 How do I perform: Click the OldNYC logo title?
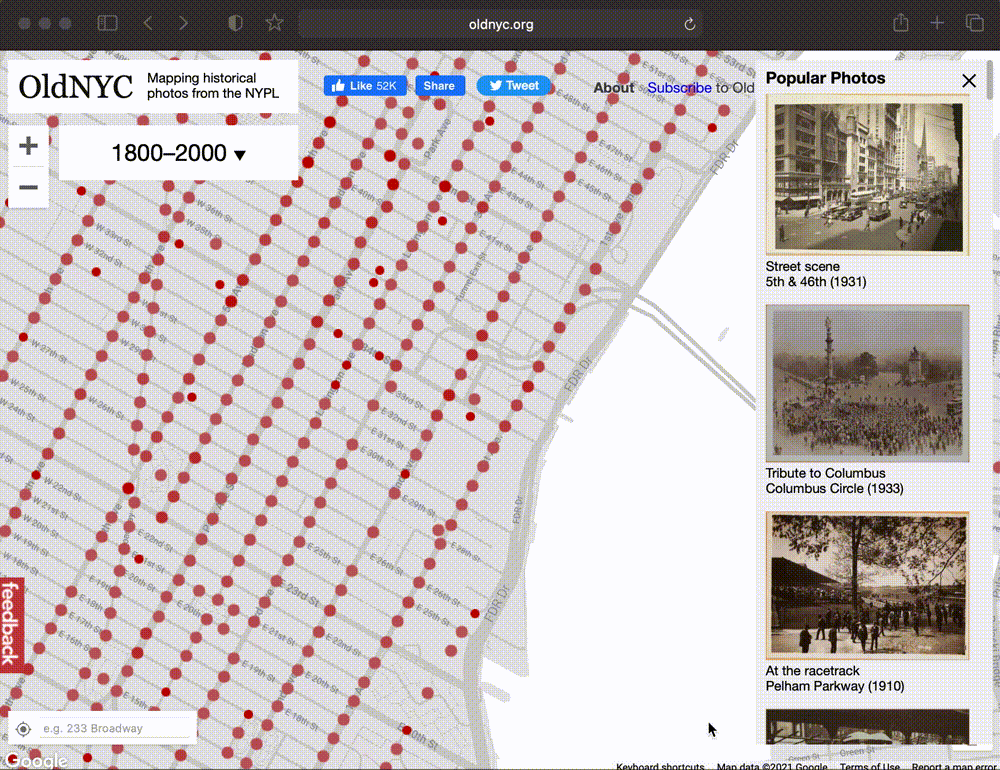click(x=76, y=87)
